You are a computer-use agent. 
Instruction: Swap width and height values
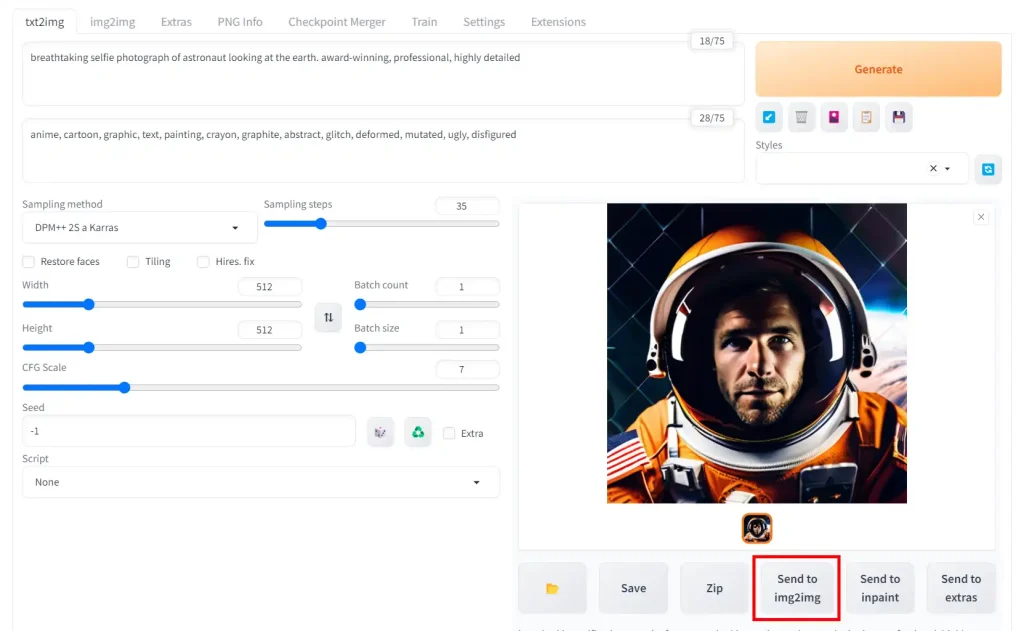click(328, 317)
